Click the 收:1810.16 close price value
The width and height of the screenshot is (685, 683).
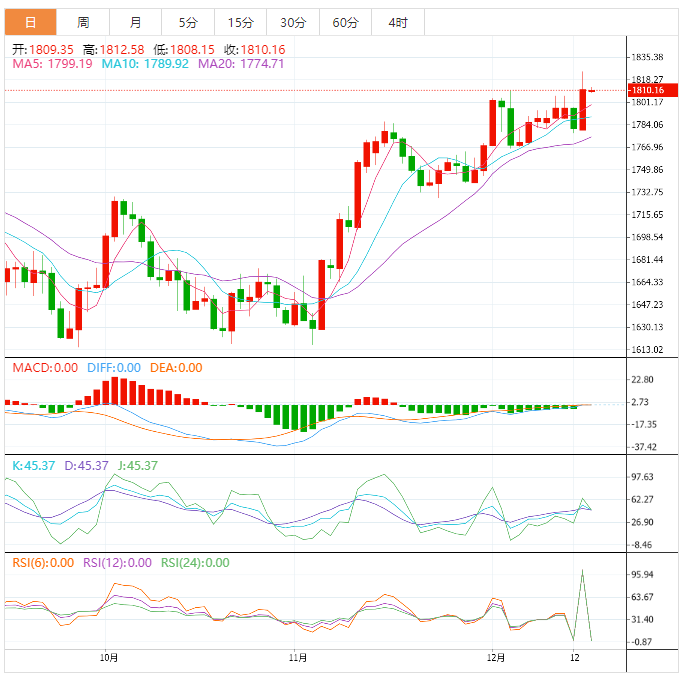click(x=255, y=49)
